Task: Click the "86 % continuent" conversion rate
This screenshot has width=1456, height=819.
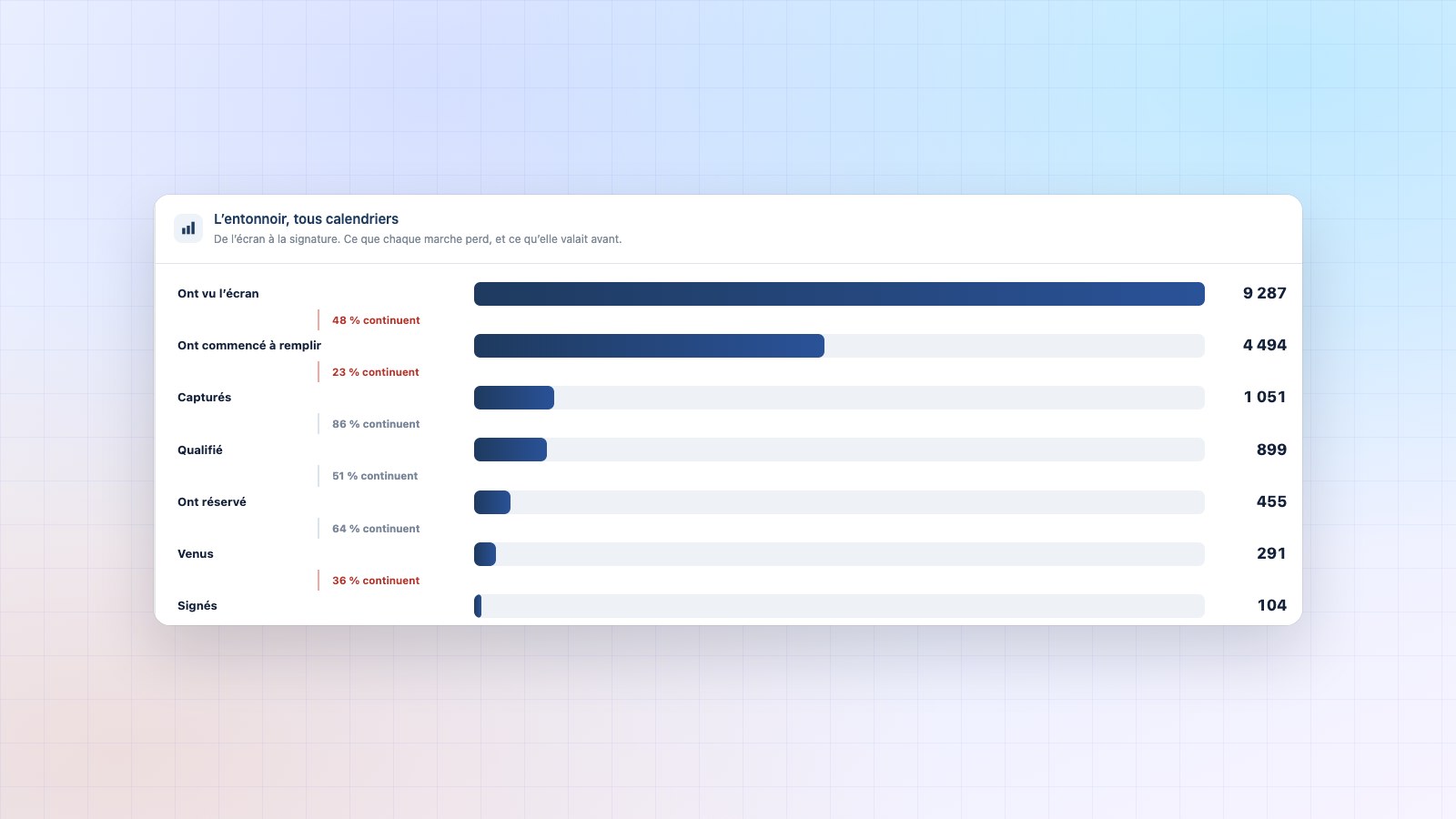Action: [376, 424]
